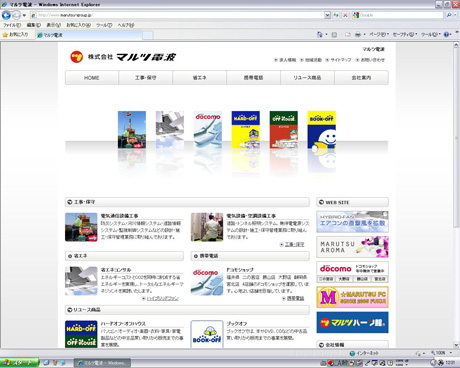Open the address bar history dropdown
The height and width of the screenshot is (368, 460).
click(327, 15)
